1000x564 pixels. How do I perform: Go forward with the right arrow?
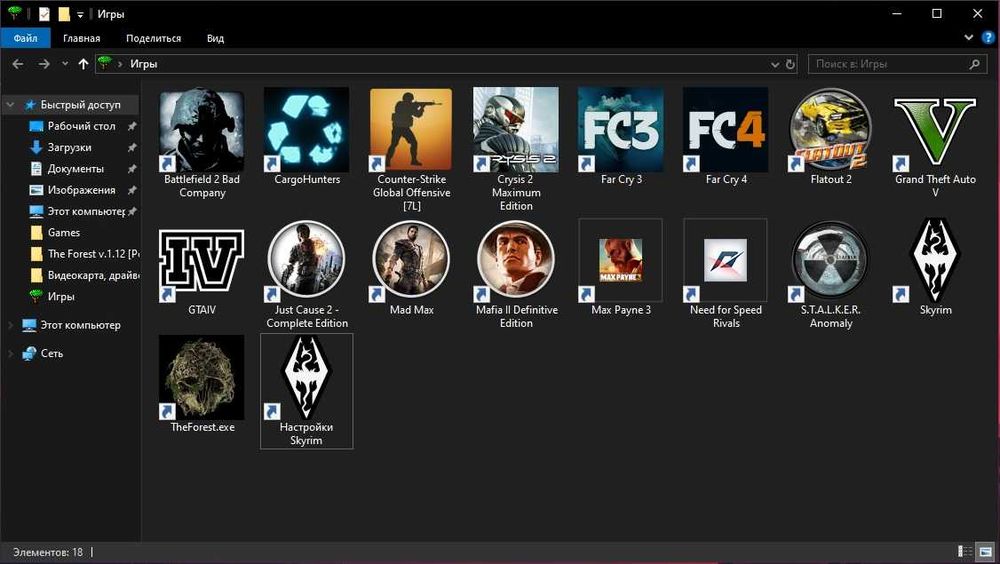pos(43,64)
